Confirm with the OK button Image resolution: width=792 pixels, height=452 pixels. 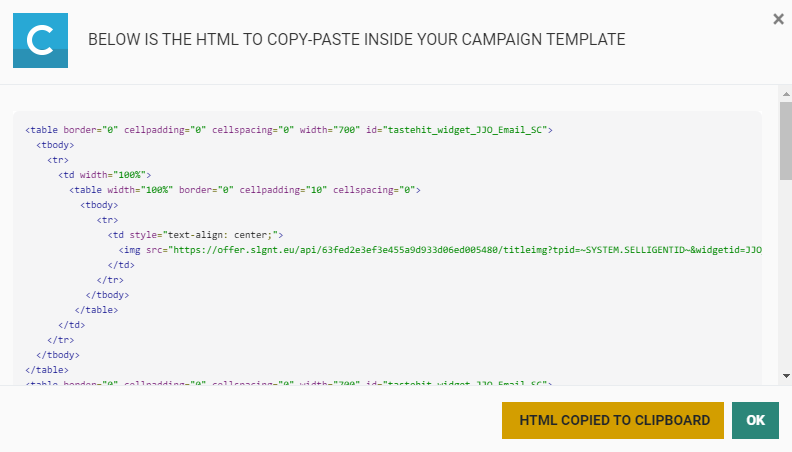tap(755, 420)
